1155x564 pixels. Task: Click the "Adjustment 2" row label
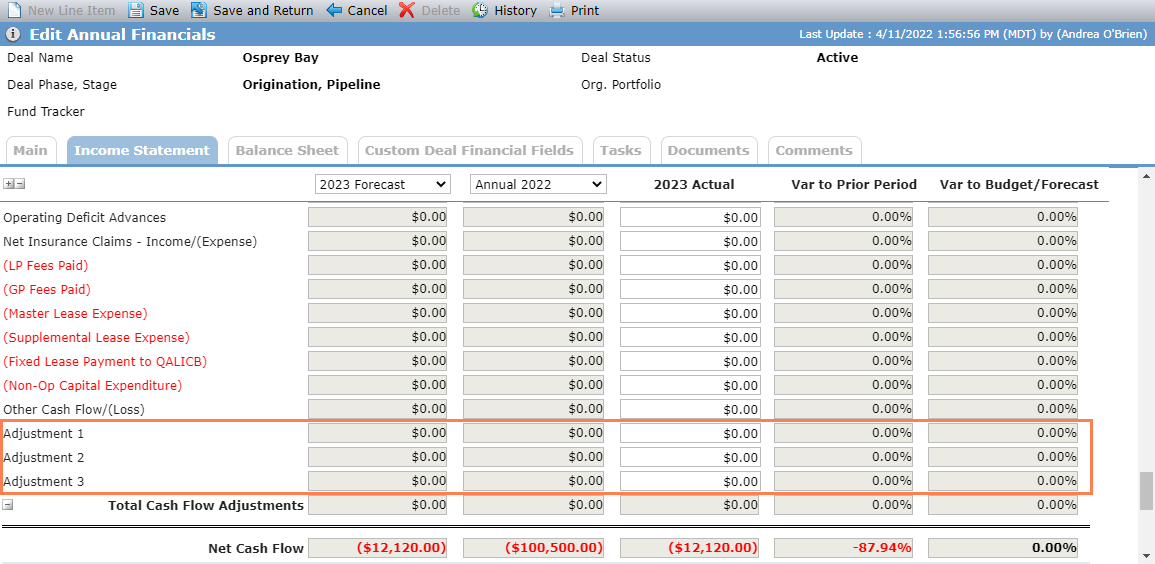43,457
